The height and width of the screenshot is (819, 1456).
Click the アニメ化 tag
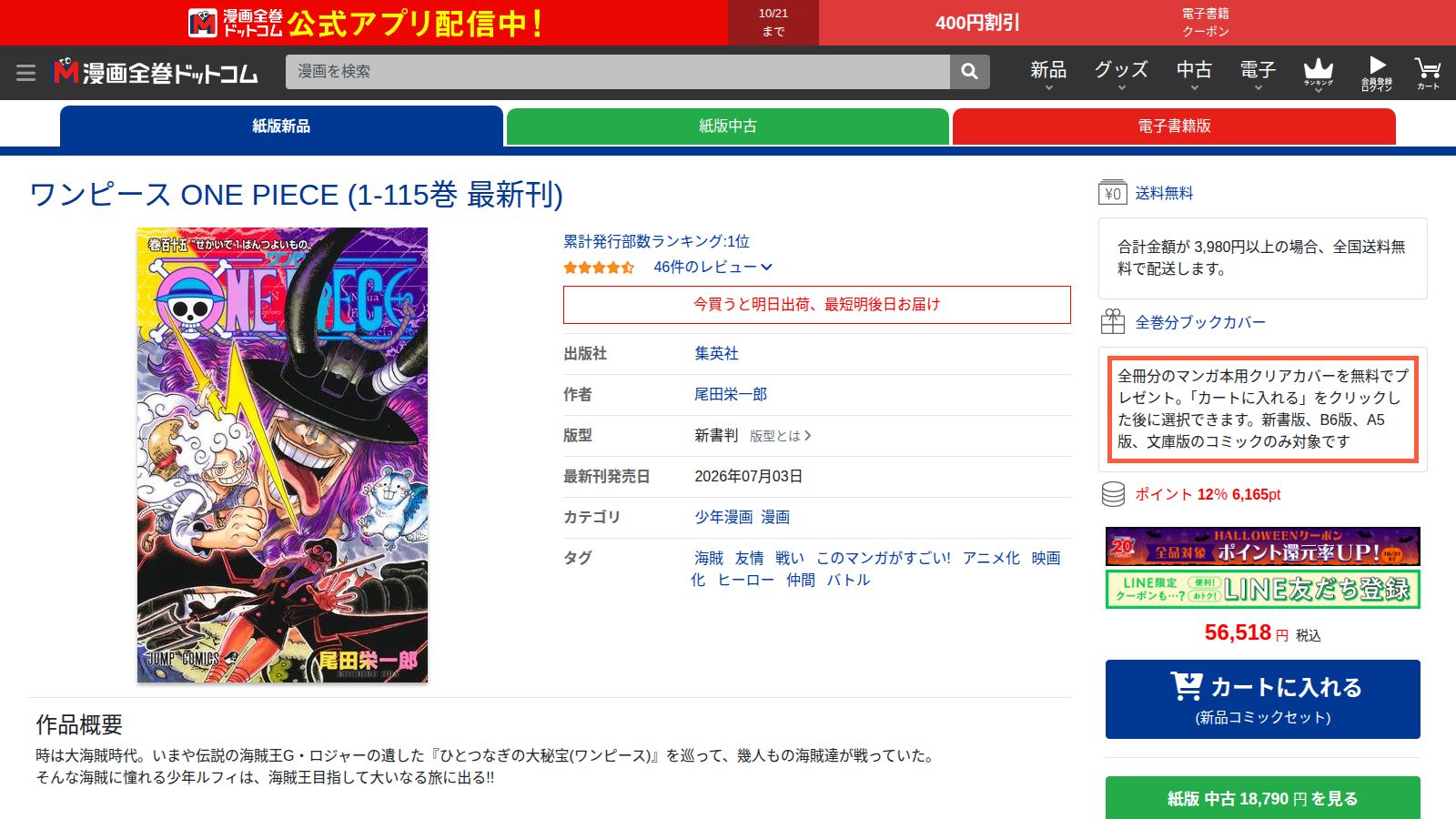click(991, 558)
